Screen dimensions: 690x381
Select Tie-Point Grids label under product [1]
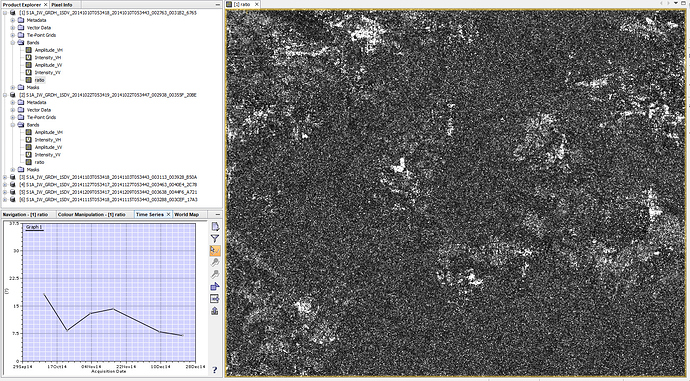click(41, 35)
